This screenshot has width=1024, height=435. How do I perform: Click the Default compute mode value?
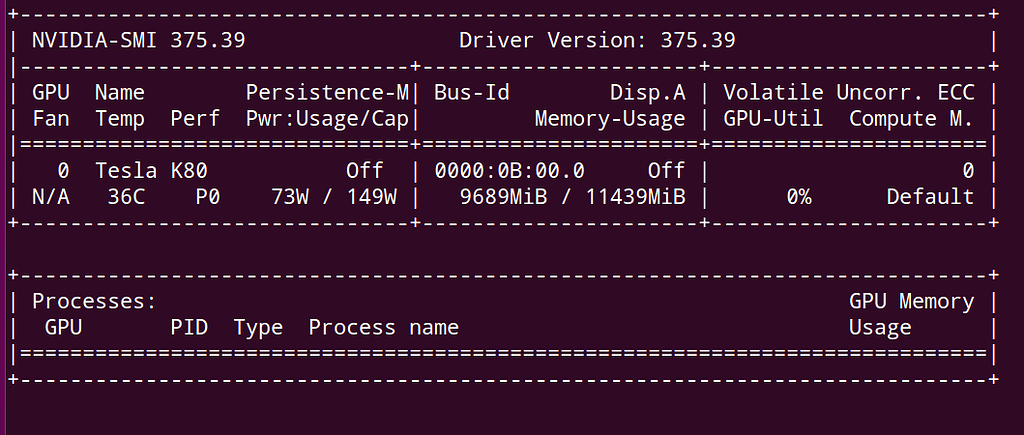930,197
